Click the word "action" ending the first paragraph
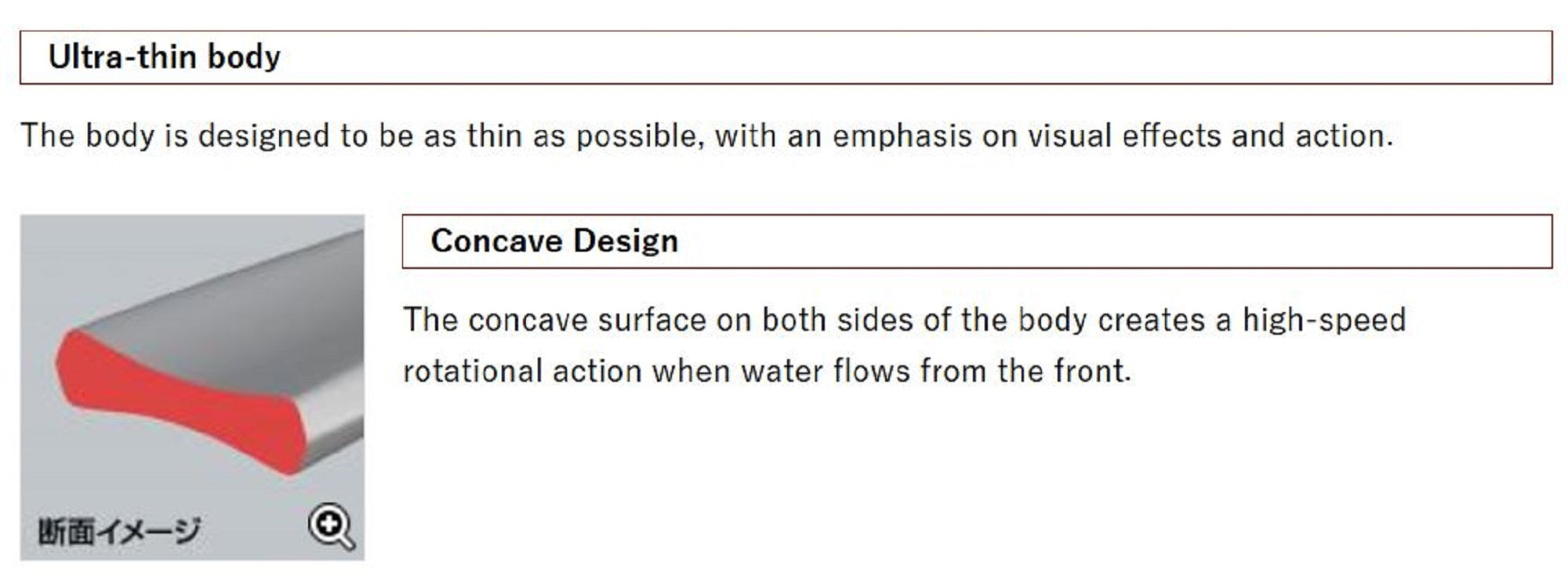 (1342, 136)
